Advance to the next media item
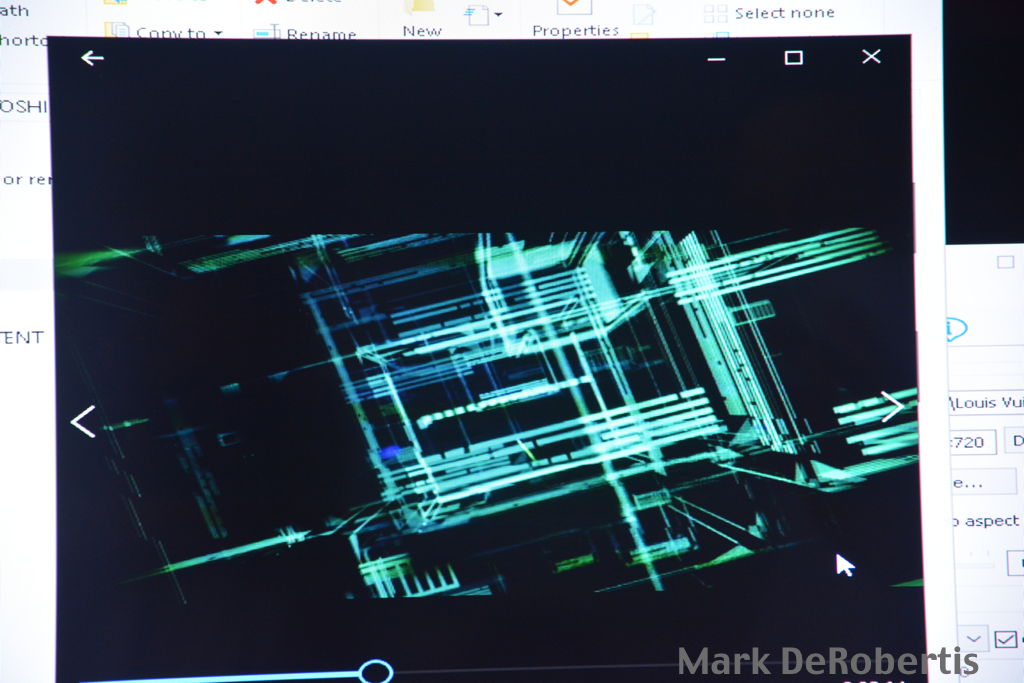The width and height of the screenshot is (1024, 683). pyautogui.click(x=892, y=405)
